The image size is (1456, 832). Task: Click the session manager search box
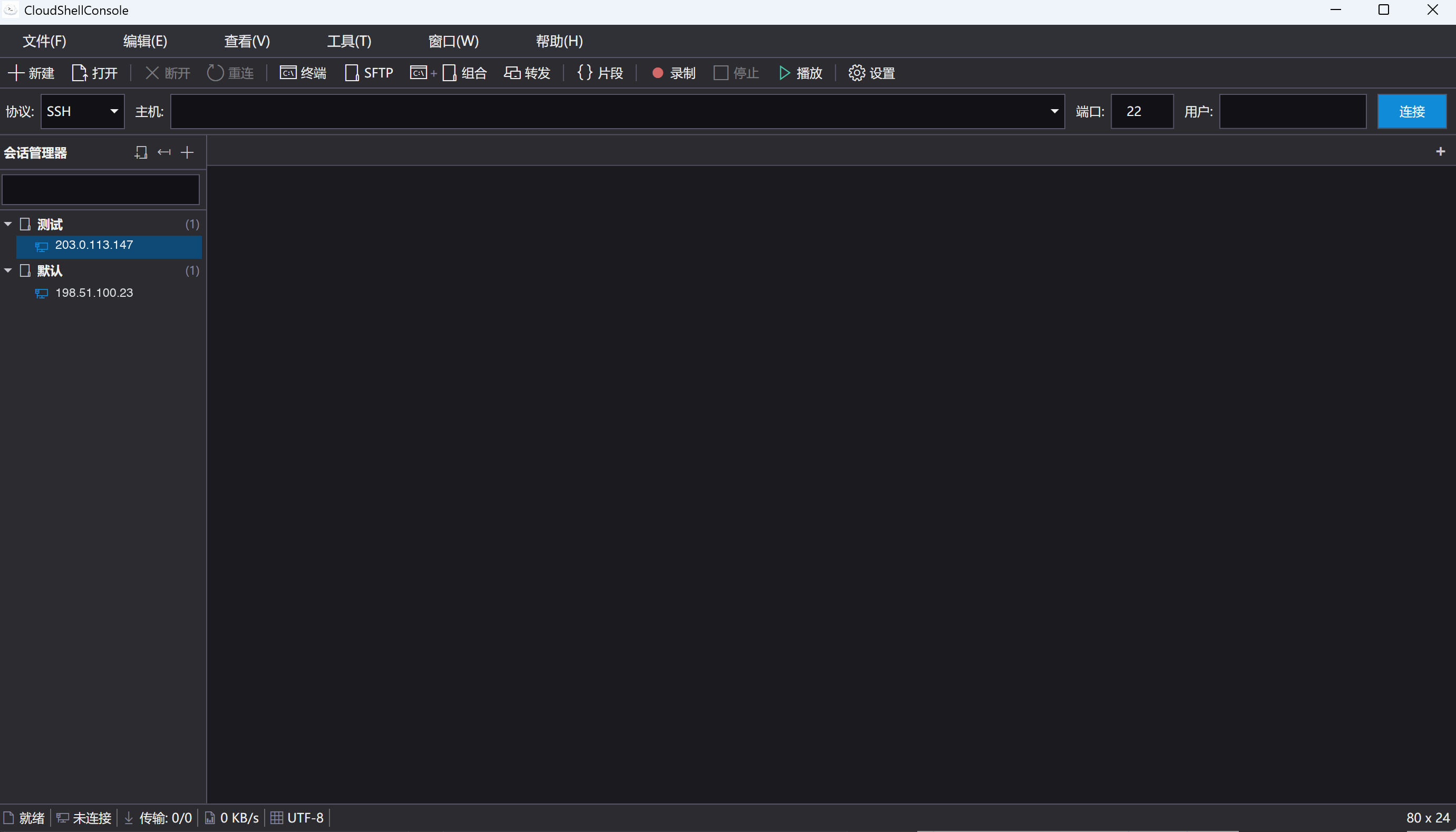(101, 190)
